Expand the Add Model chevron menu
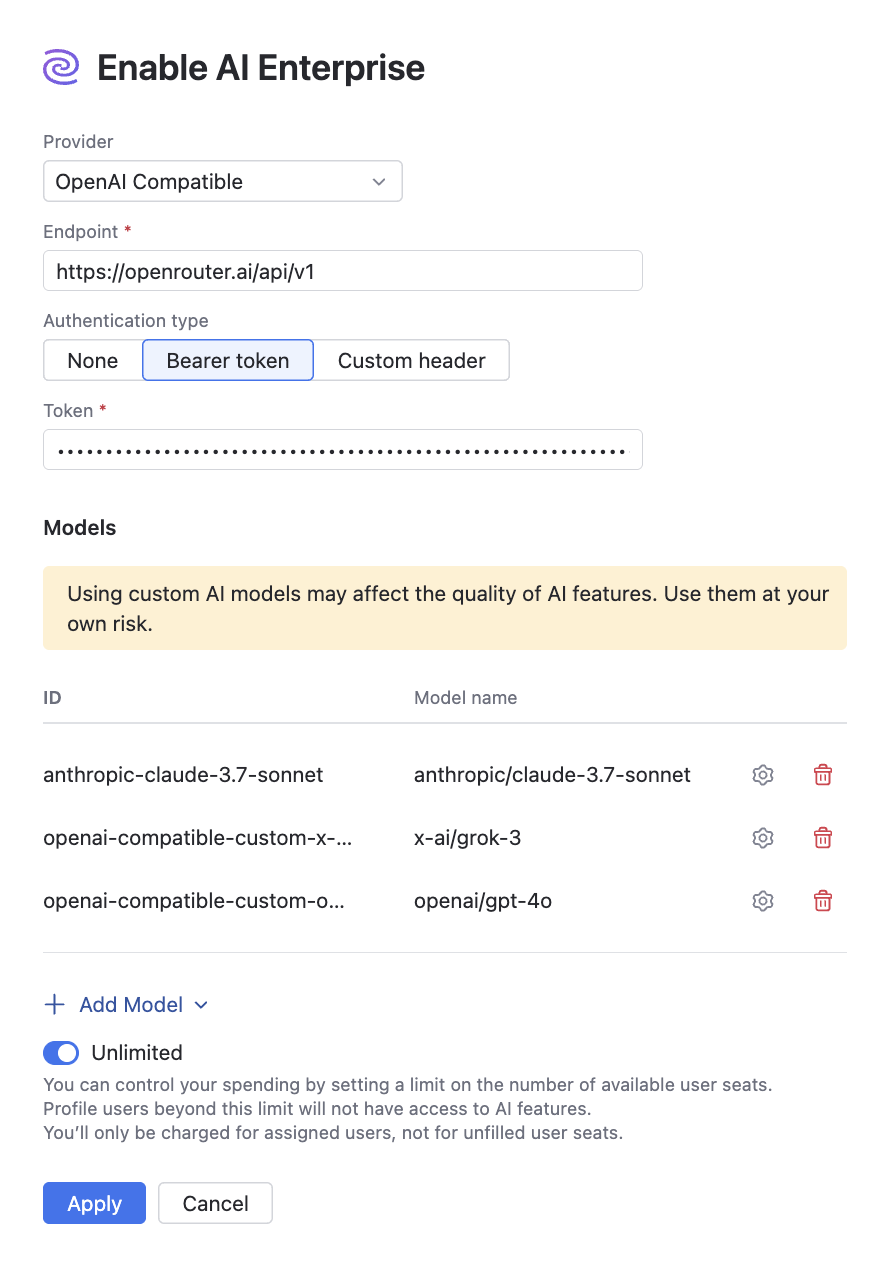Image resolution: width=892 pixels, height=1270 pixels. 201,1004
